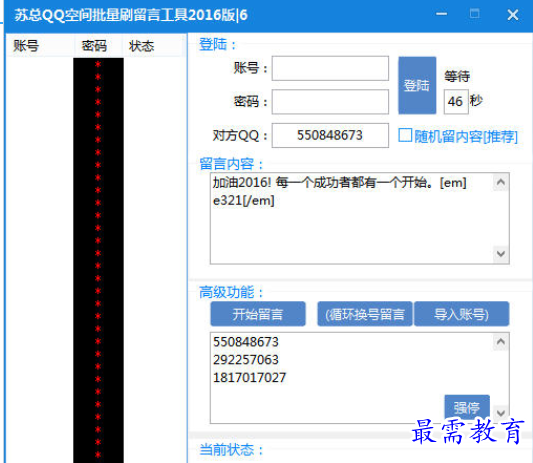This screenshot has width=533, height=463.
Task: Click the up arrow of message box scrollbar
Action: pos(501,182)
